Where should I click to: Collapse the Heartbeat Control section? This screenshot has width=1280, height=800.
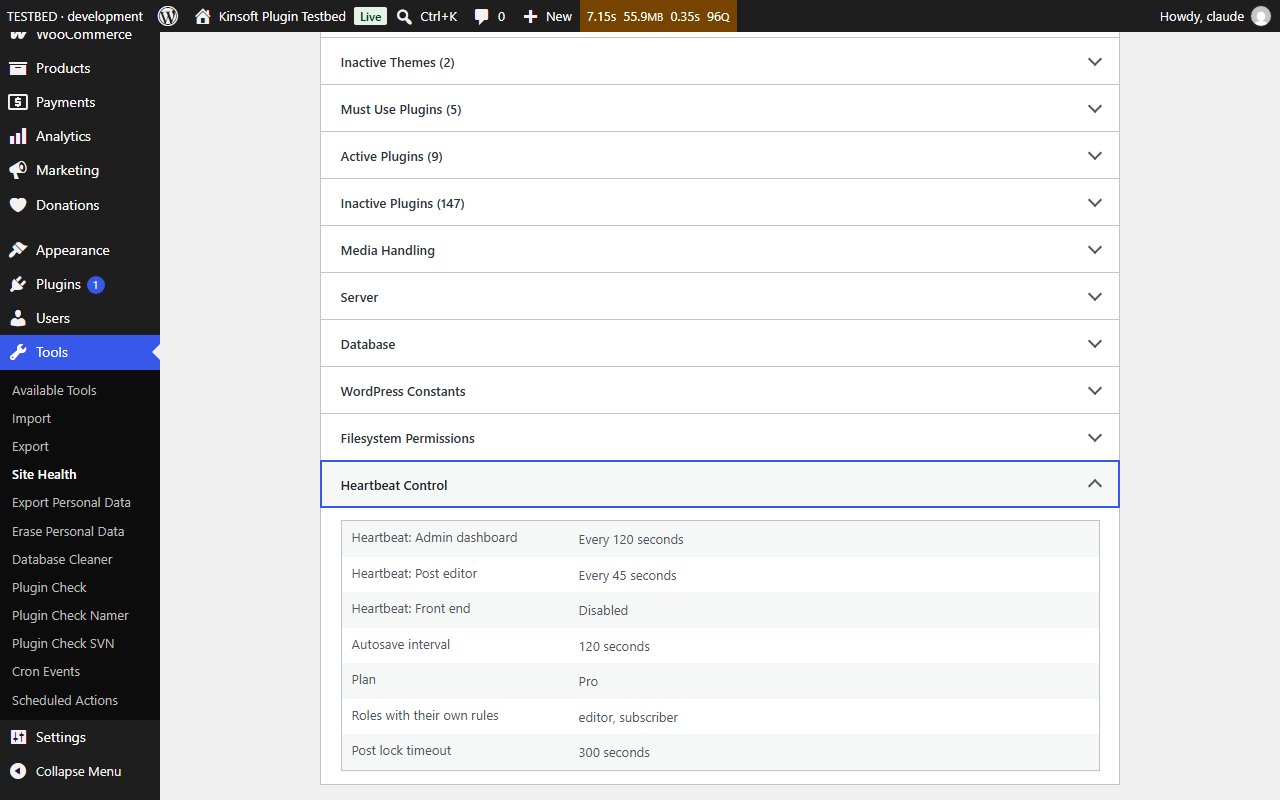tap(719, 485)
